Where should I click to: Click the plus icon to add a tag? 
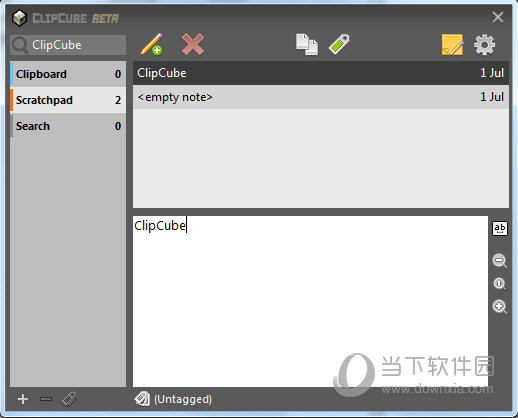point(23,399)
